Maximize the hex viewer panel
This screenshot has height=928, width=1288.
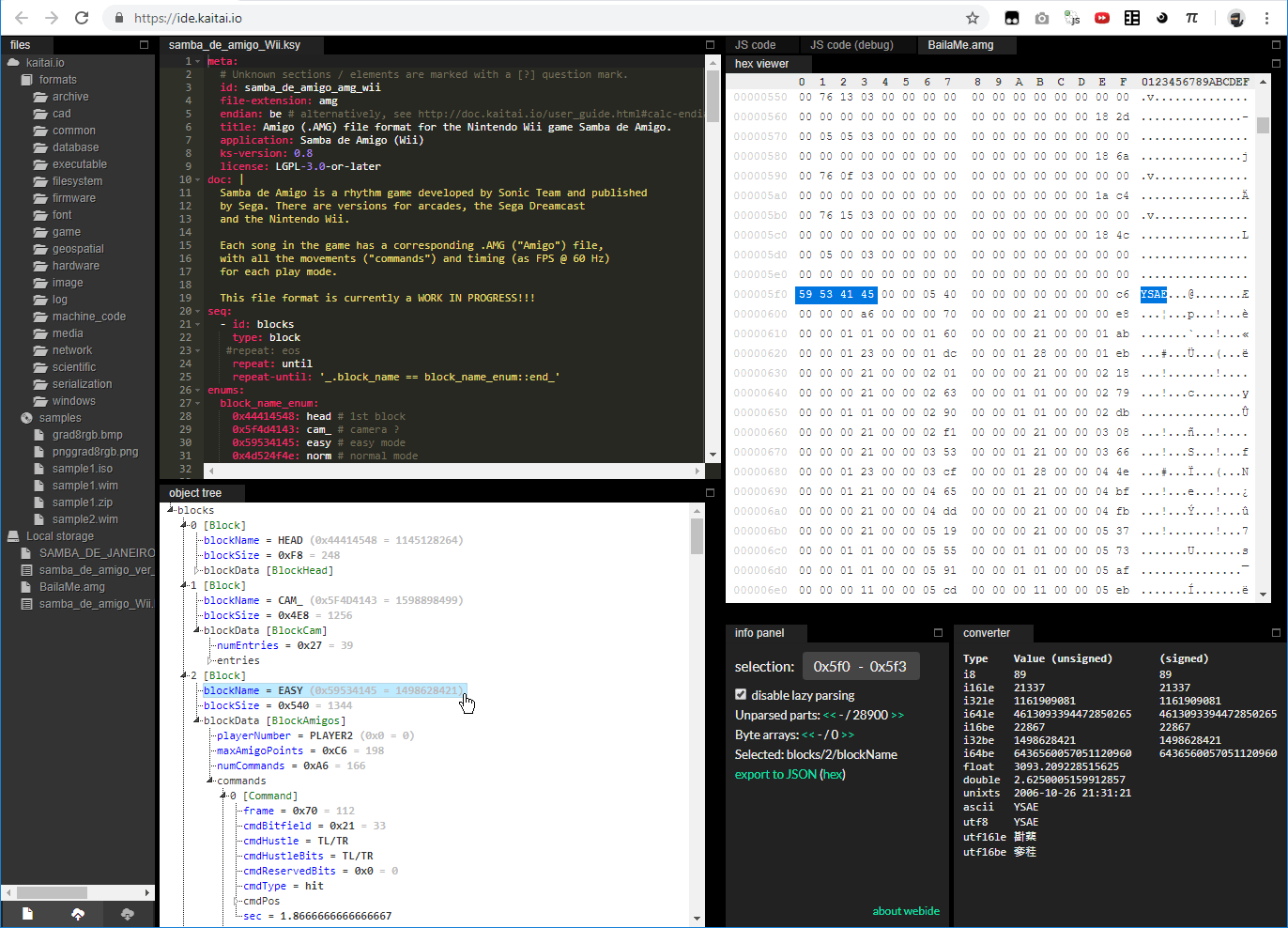(1276, 63)
